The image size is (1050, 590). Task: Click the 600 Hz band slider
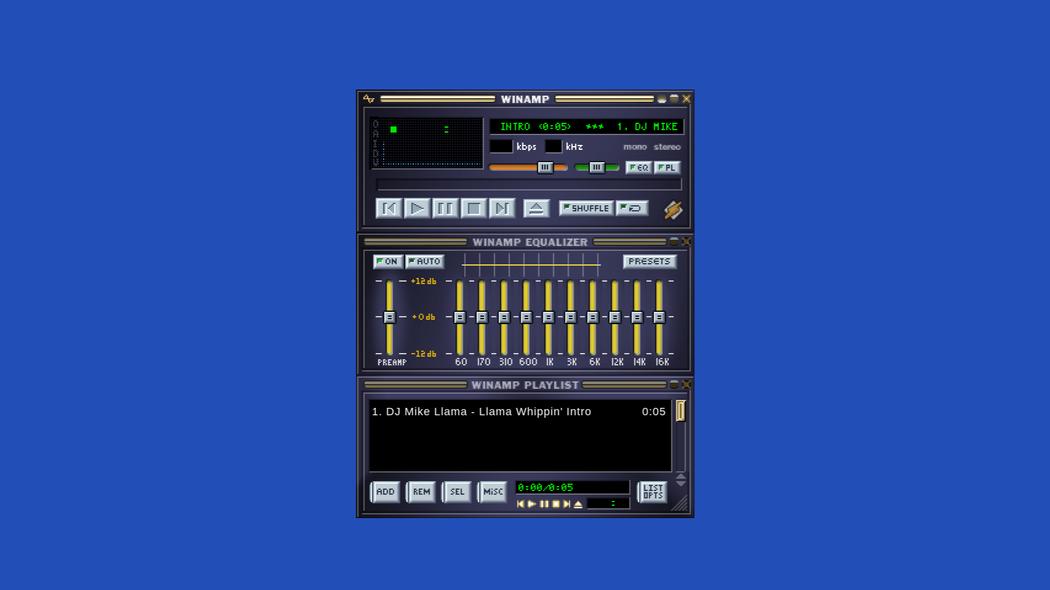point(526,317)
